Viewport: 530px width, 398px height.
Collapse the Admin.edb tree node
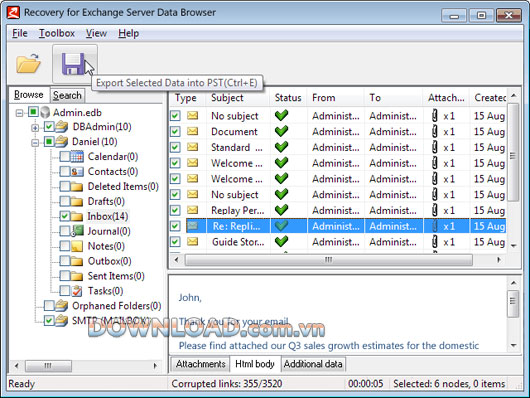pos(19,113)
